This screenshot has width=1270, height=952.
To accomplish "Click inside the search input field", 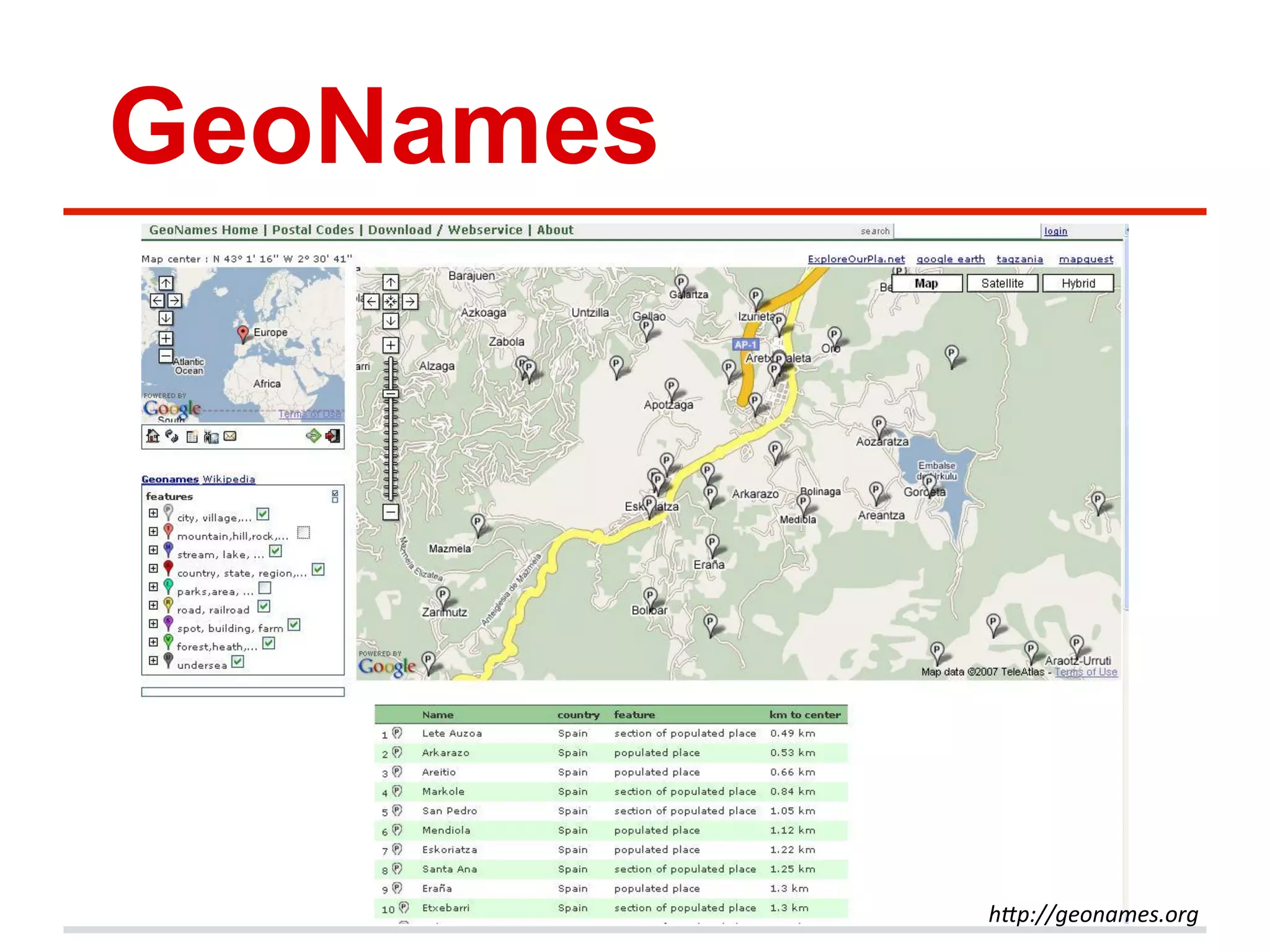I will click(x=967, y=231).
